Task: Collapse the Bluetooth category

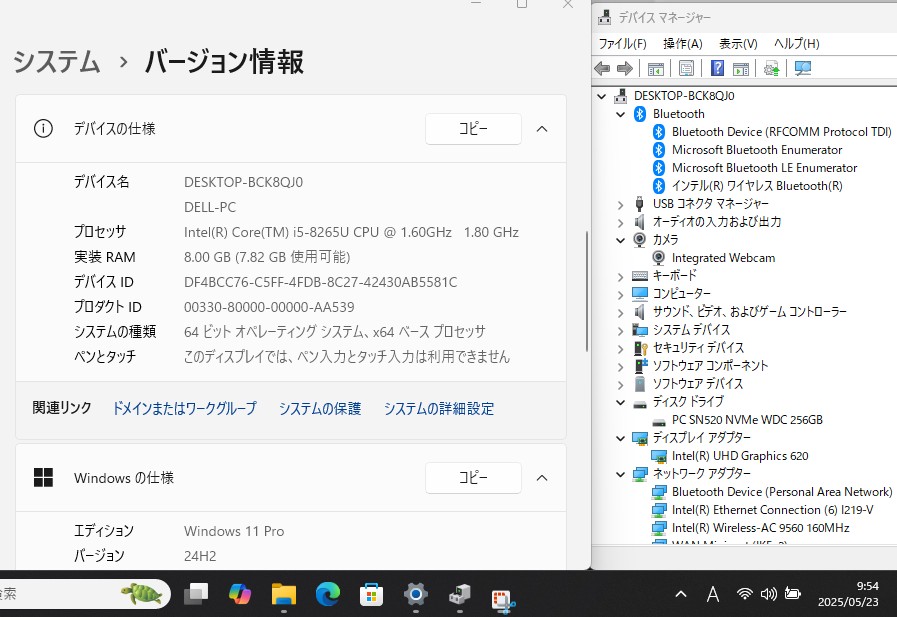Action: click(x=620, y=114)
